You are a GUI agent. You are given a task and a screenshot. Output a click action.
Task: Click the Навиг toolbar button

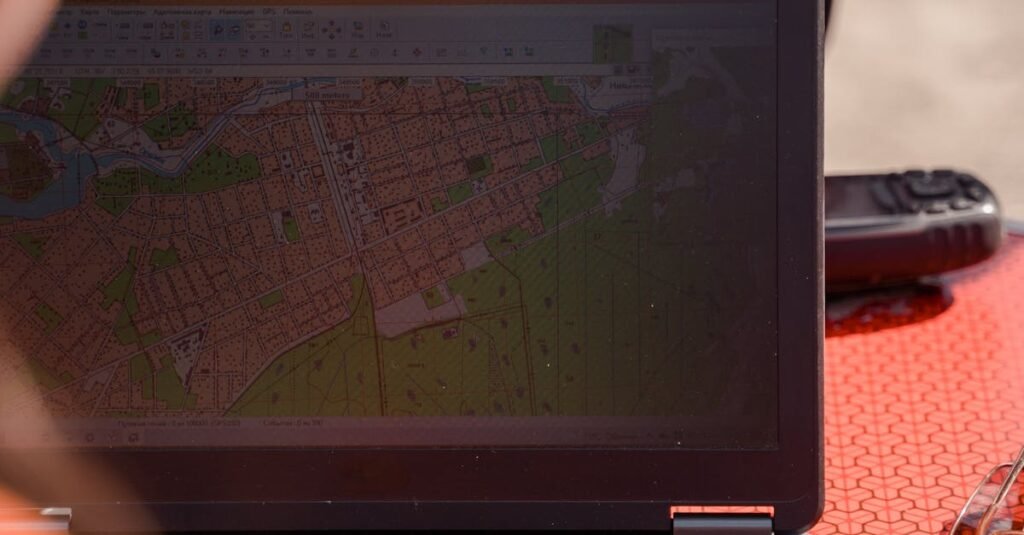(x=384, y=29)
